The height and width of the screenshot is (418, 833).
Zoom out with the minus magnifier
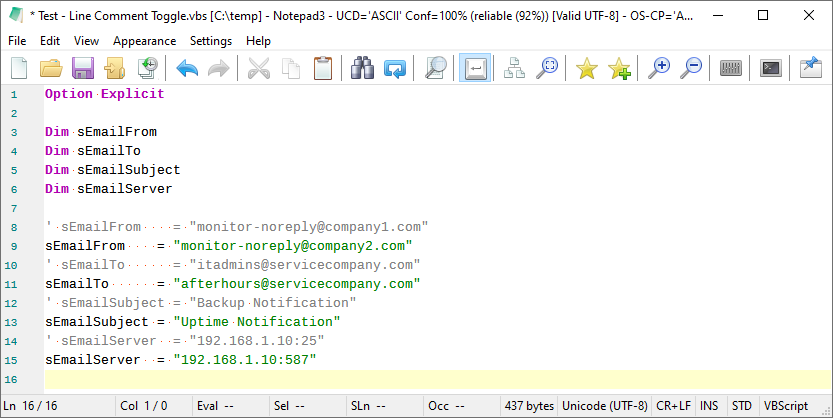point(691,69)
